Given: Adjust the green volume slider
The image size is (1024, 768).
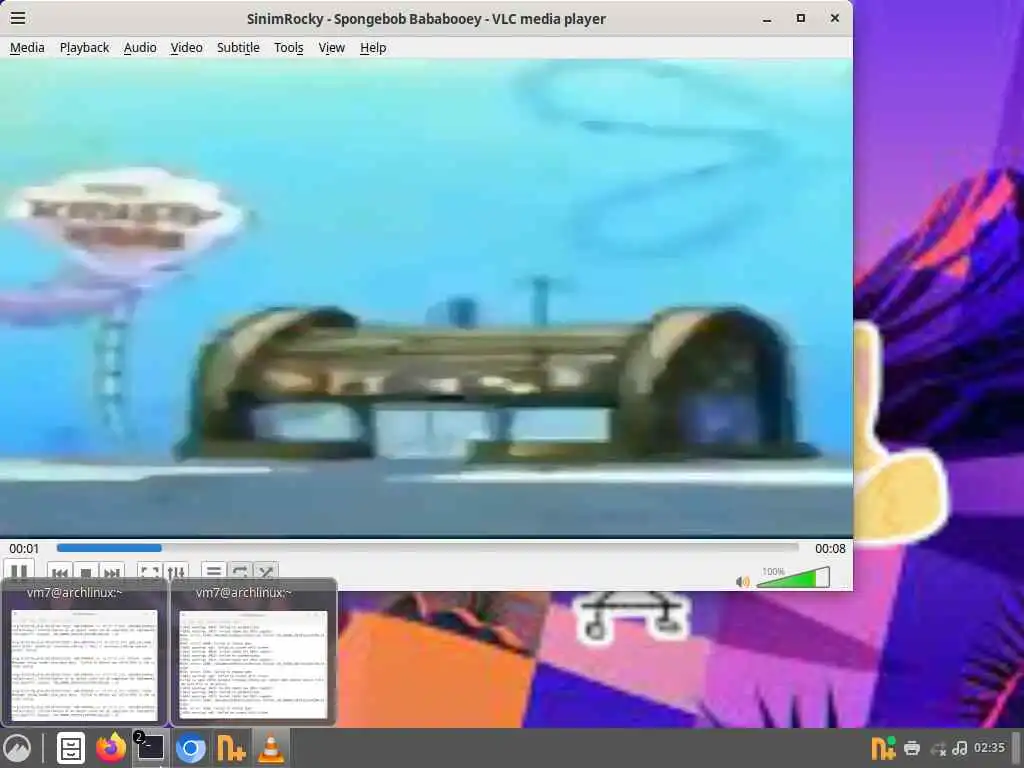Looking at the screenshot, I should coord(793,578).
